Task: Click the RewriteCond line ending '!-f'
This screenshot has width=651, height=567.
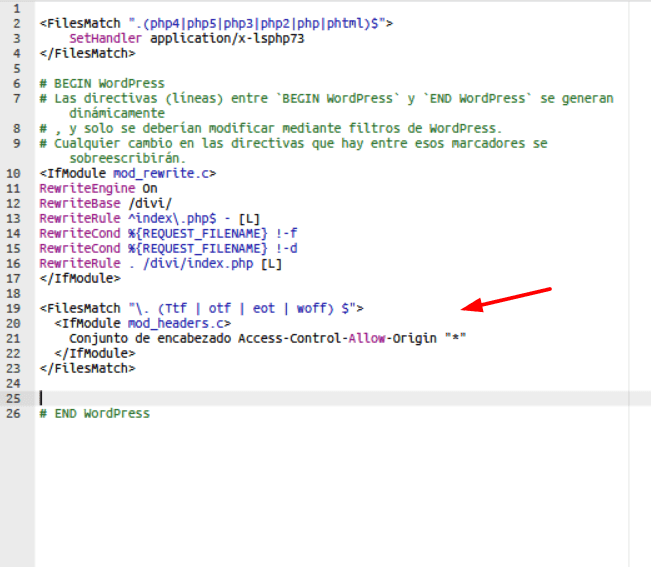Action: click(168, 233)
